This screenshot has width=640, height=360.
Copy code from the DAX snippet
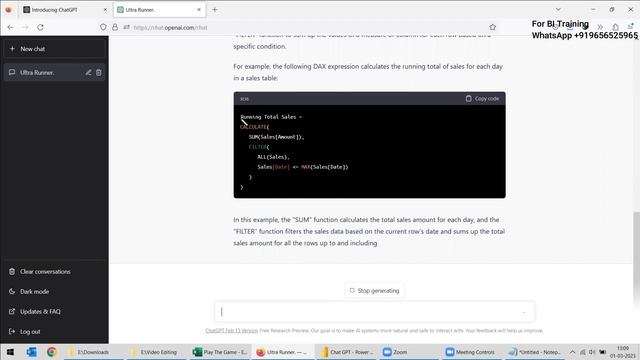click(482, 98)
